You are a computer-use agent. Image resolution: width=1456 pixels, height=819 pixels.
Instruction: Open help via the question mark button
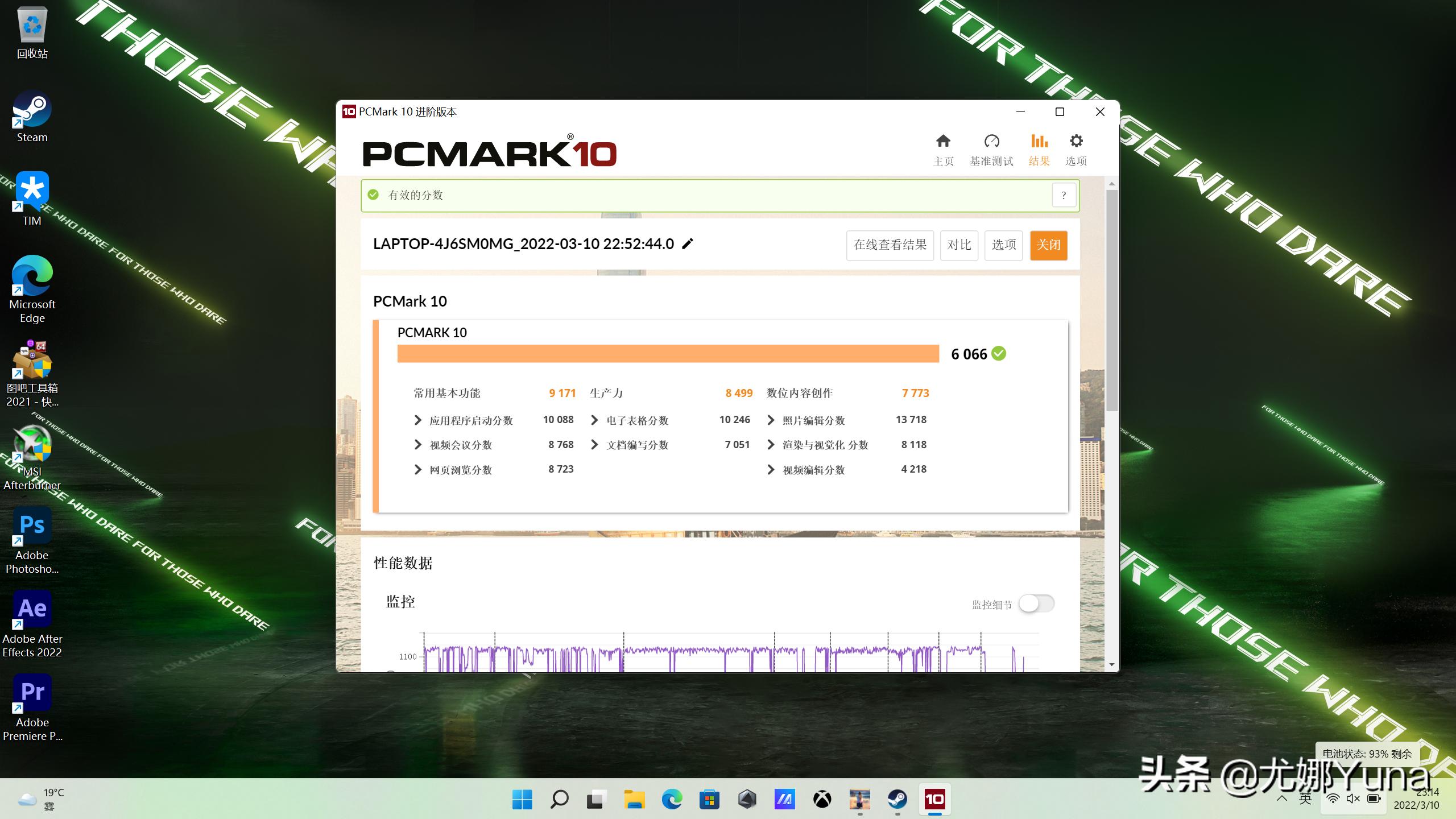1063,195
